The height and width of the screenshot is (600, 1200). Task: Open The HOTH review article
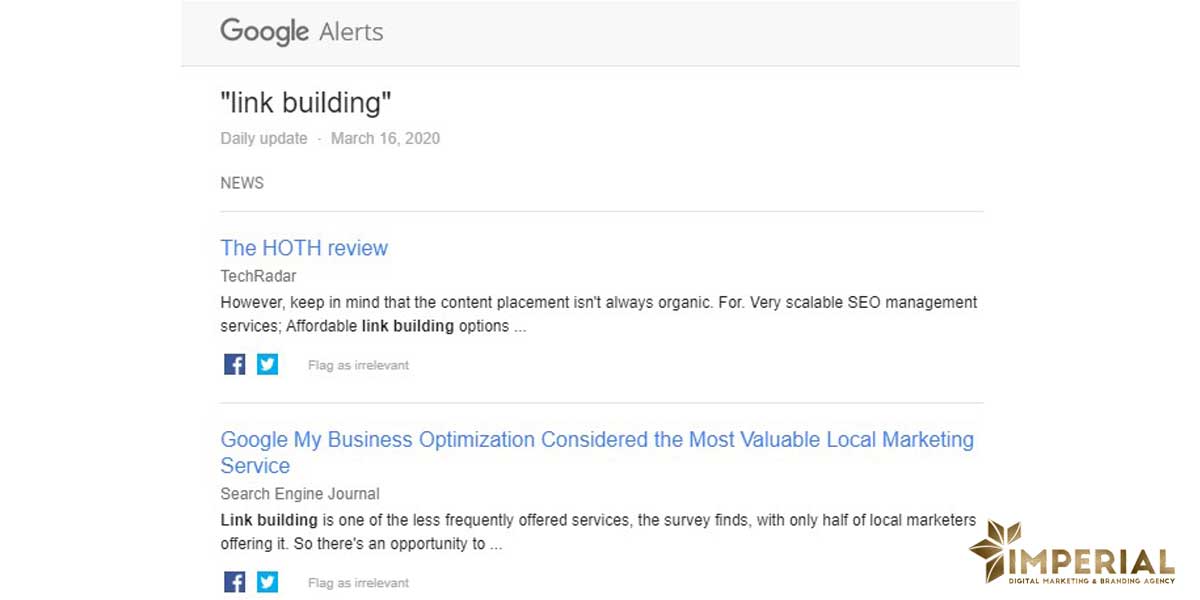pos(304,248)
